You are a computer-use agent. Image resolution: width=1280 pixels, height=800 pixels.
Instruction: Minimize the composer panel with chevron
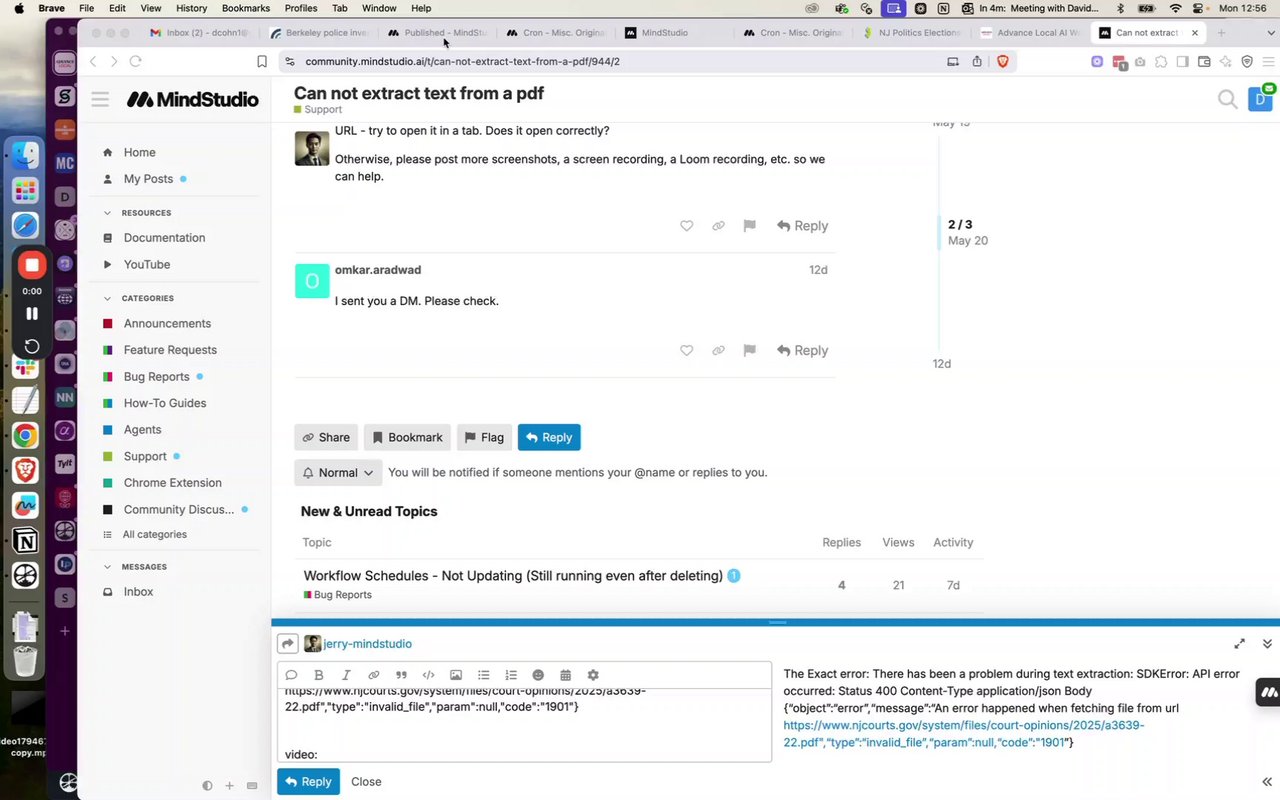[x=1267, y=644]
